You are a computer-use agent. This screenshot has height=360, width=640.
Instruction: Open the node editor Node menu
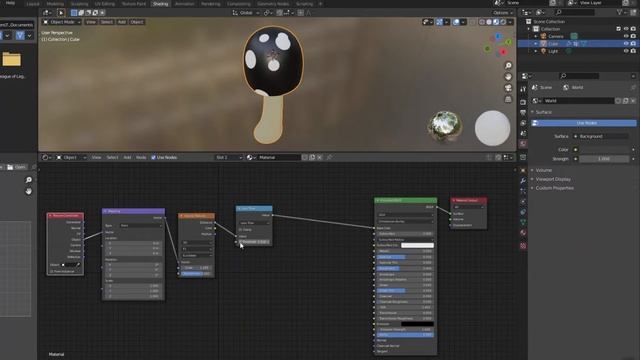(x=141, y=157)
